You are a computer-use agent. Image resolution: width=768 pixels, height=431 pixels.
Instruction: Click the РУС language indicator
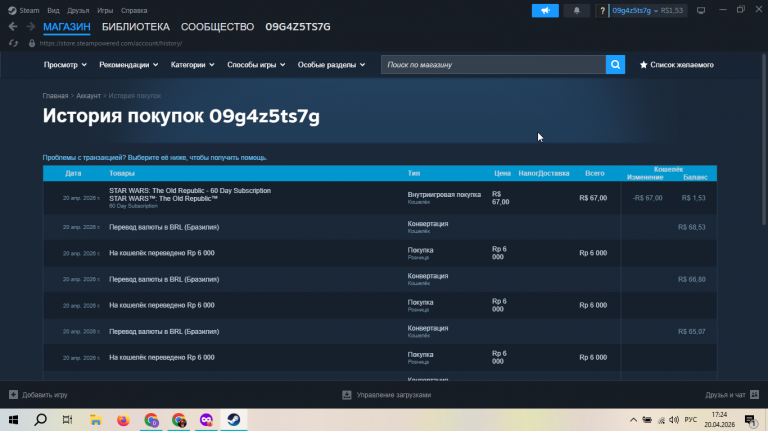691,420
